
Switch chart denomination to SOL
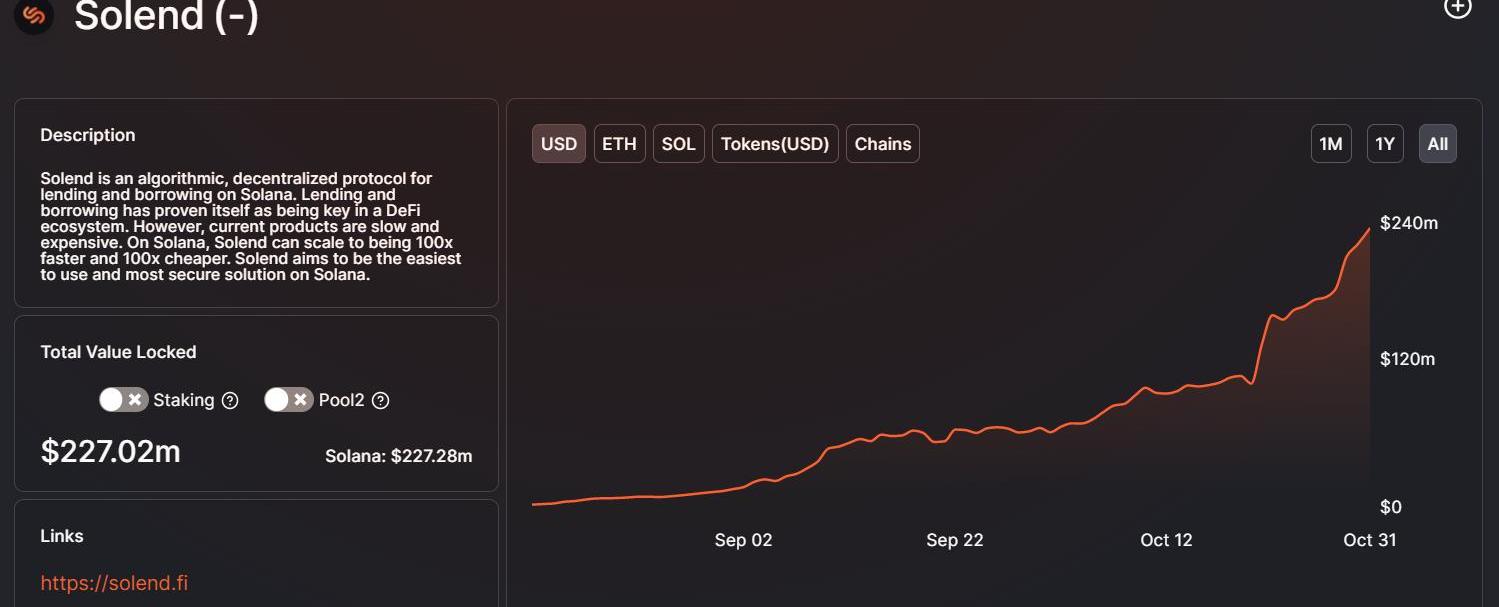click(x=678, y=144)
